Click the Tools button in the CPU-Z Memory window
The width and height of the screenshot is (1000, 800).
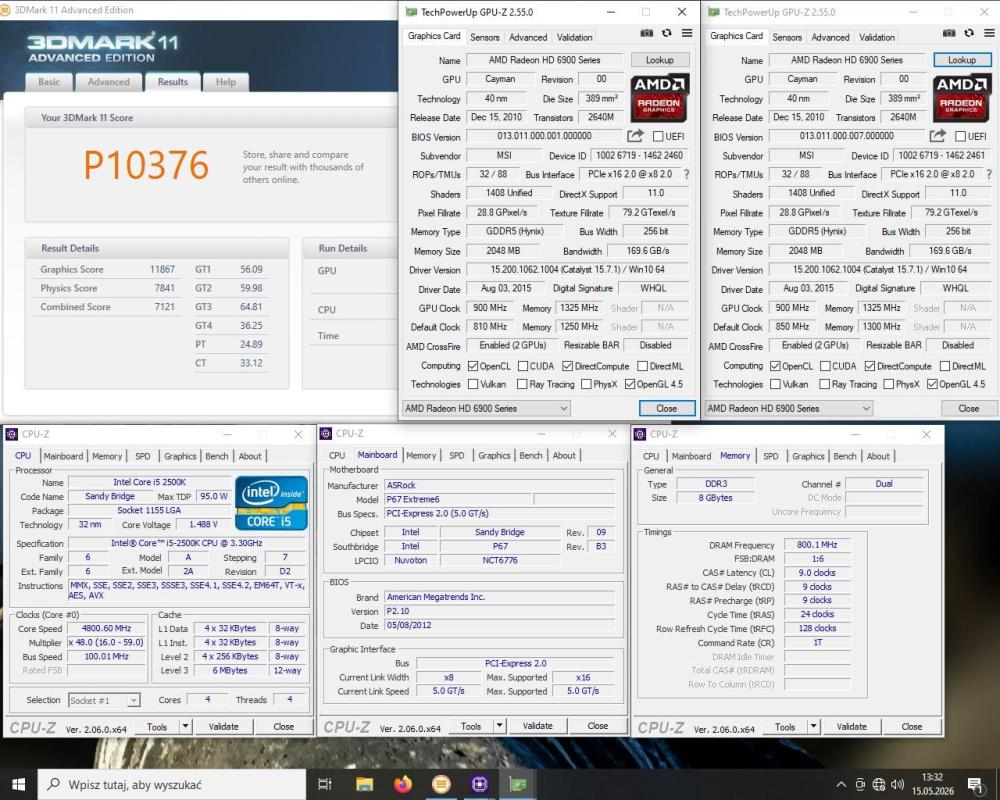pos(784,727)
